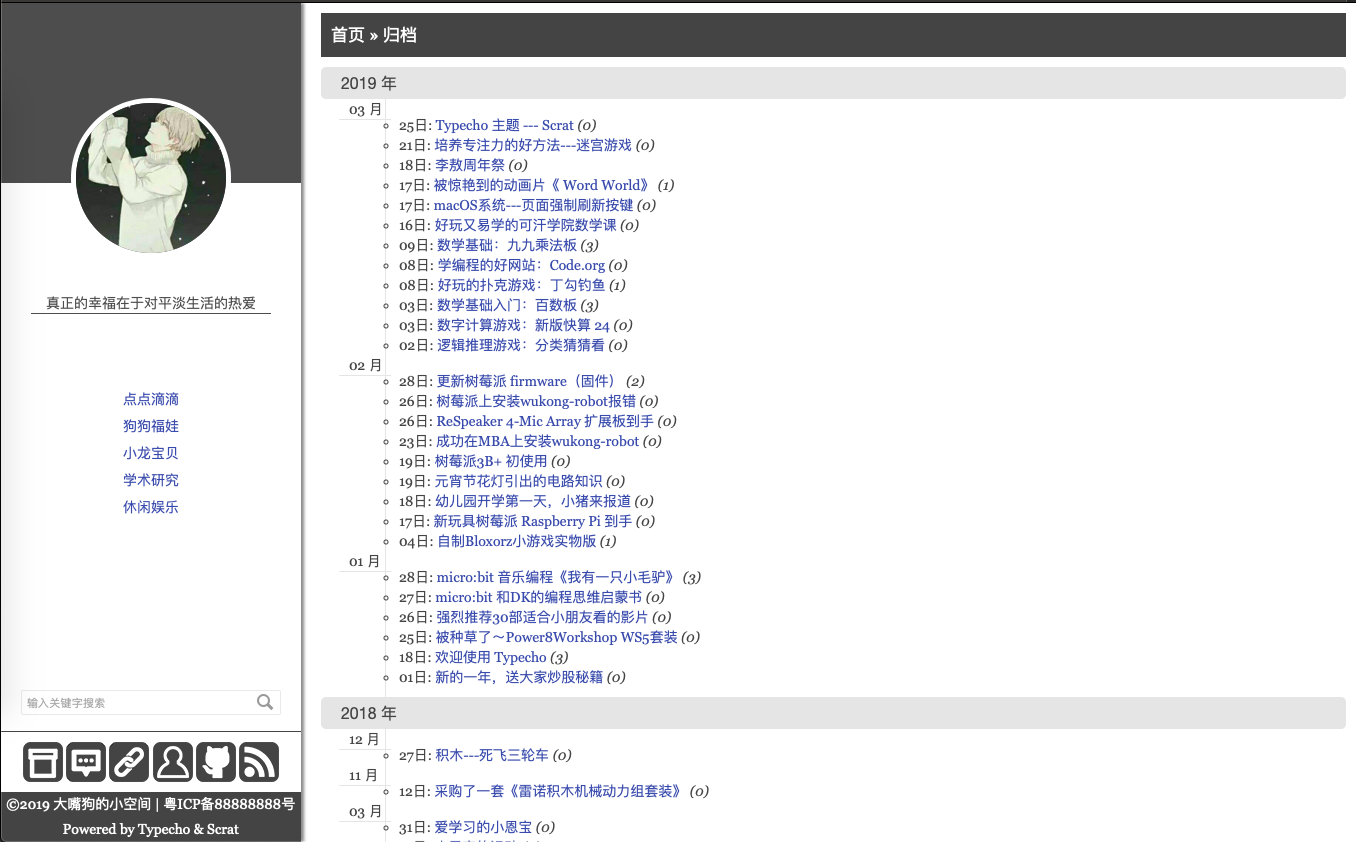Click the Typecho link in Powered by
Screen dimensions: 1356x842
coord(164,829)
